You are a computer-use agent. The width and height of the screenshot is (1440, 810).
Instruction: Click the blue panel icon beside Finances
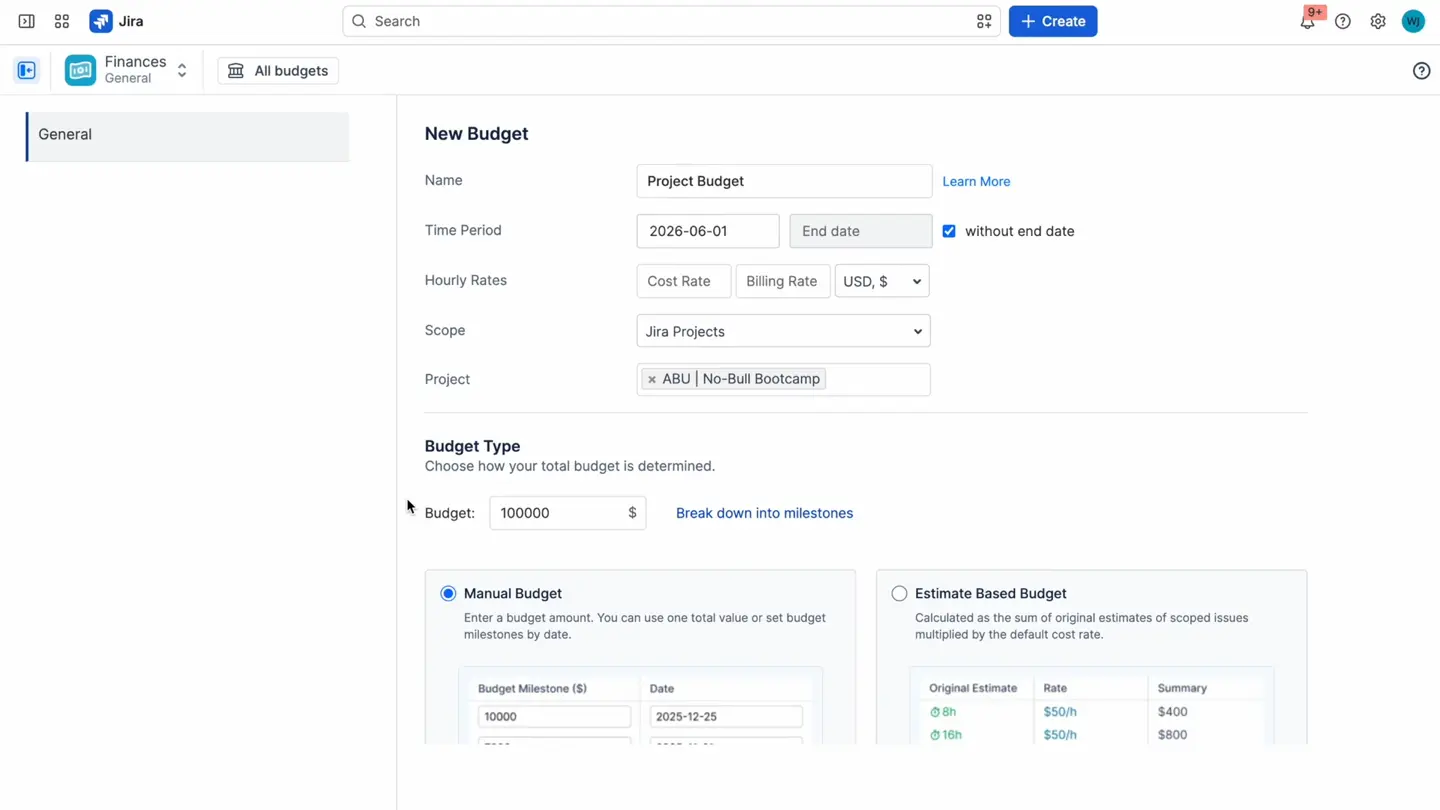(x=27, y=70)
